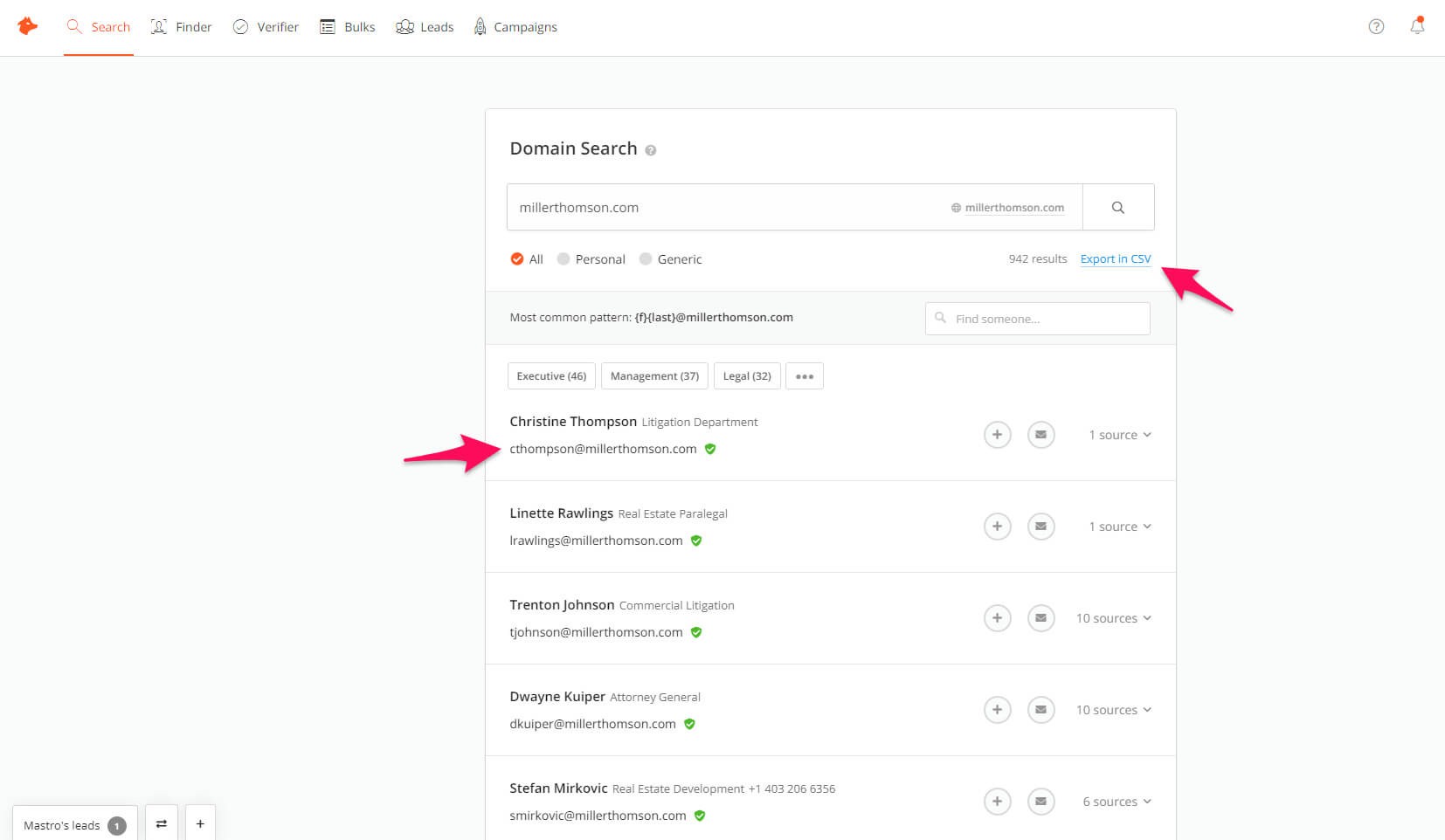Select the All email filter
The height and width of the screenshot is (840, 1445).
click(x=517, y=258)
